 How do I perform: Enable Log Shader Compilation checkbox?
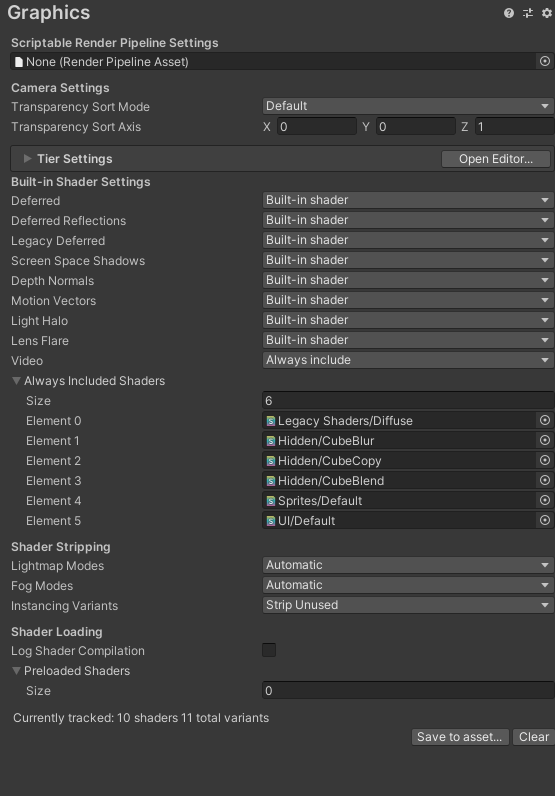[269, 650]
